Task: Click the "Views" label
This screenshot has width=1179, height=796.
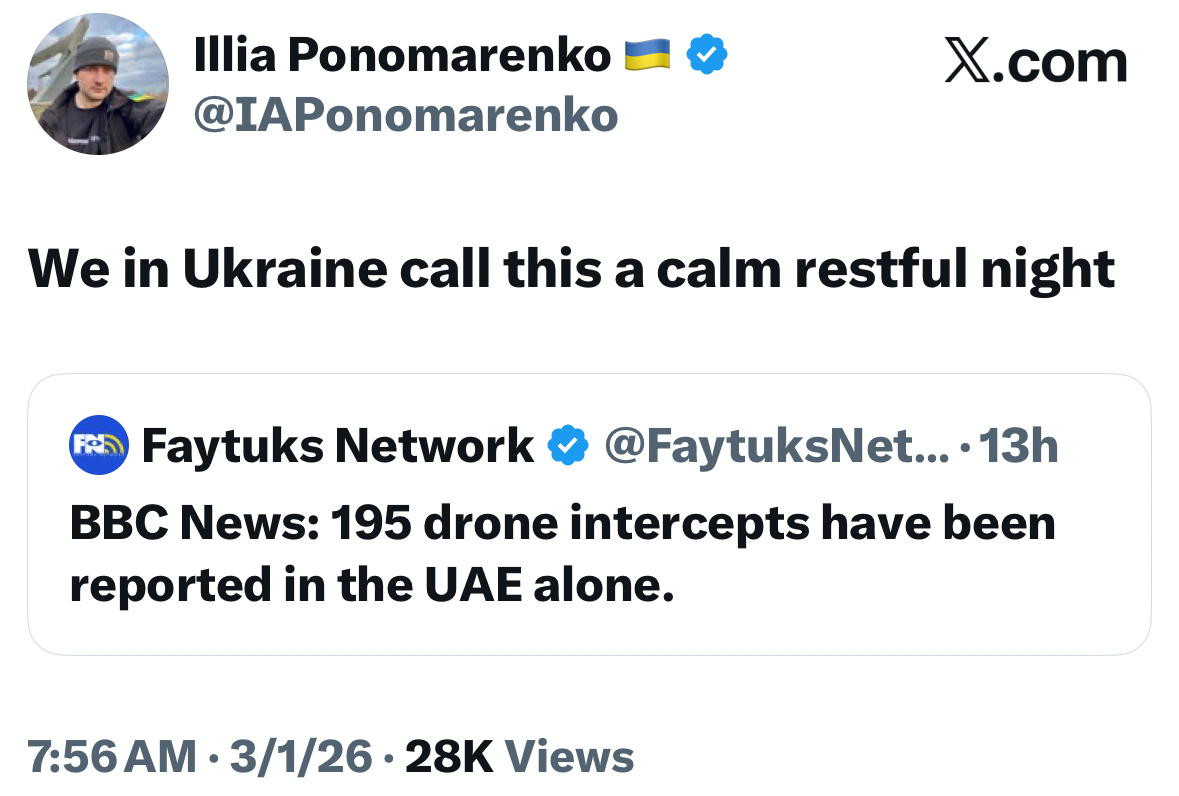Action: (570, 756)
